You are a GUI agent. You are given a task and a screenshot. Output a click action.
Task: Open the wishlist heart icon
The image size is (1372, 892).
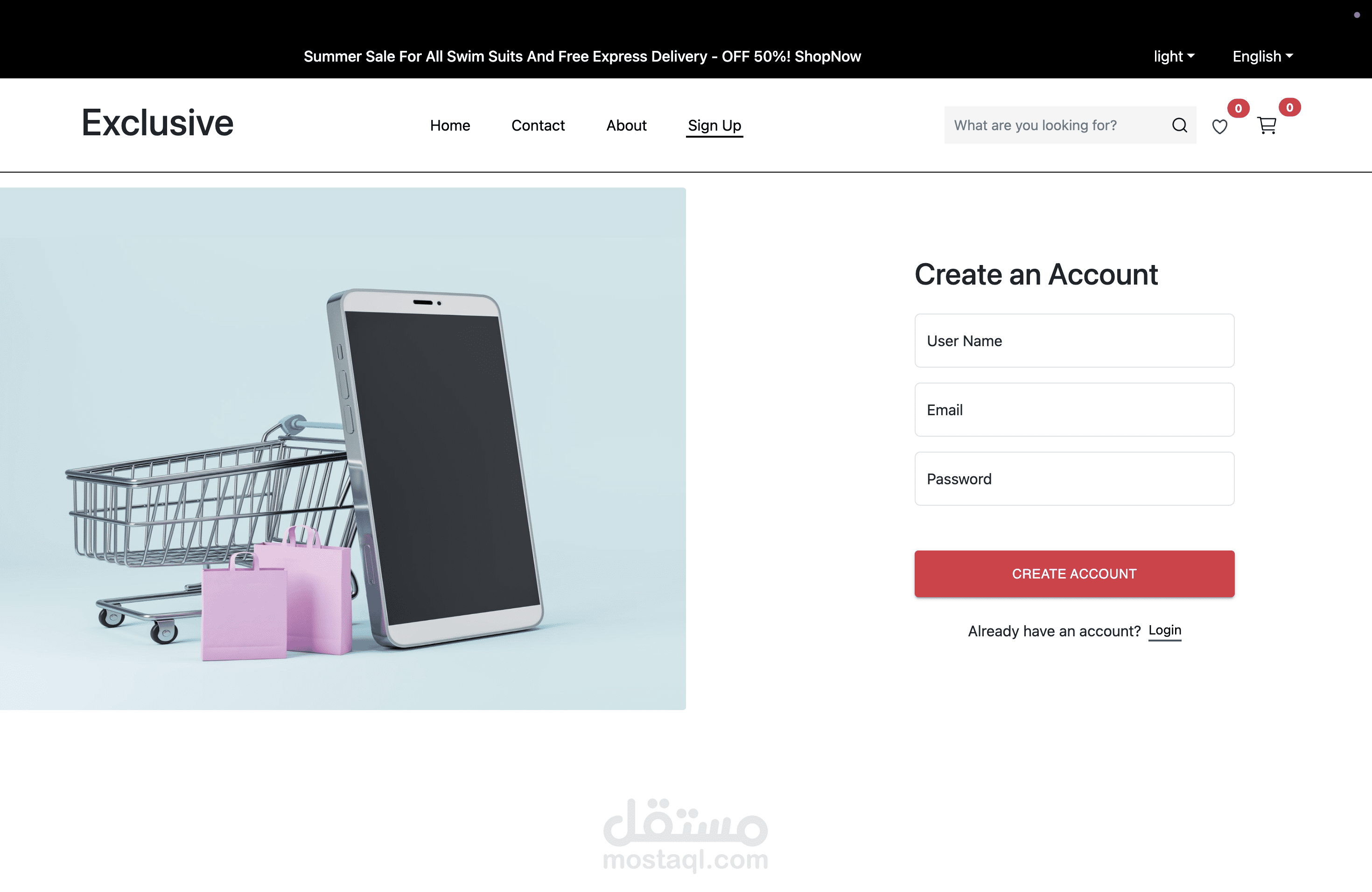[x=1219, y=126]
